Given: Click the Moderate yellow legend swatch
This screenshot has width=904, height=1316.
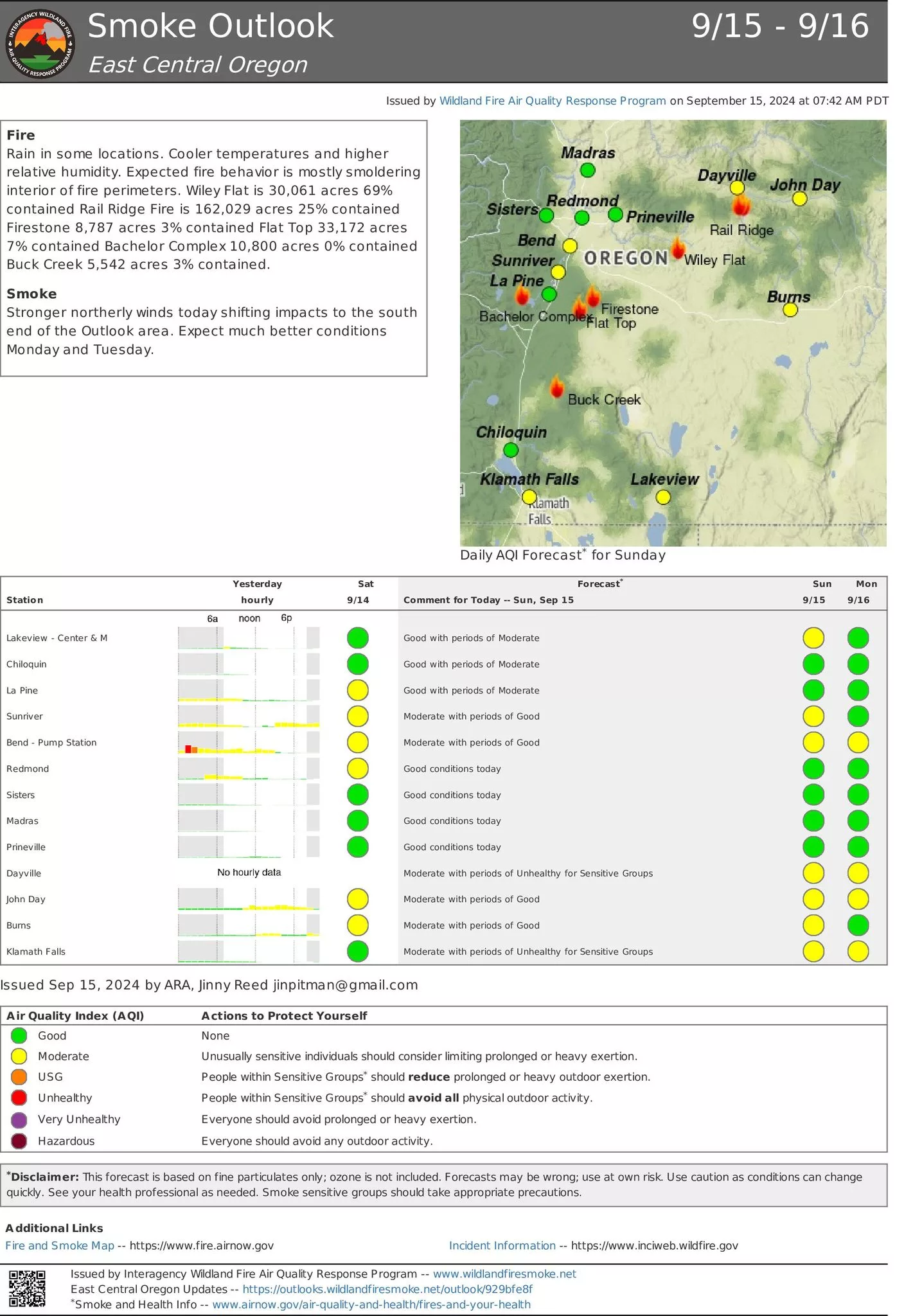Looking at the screenshot, I should point(19,1056).
